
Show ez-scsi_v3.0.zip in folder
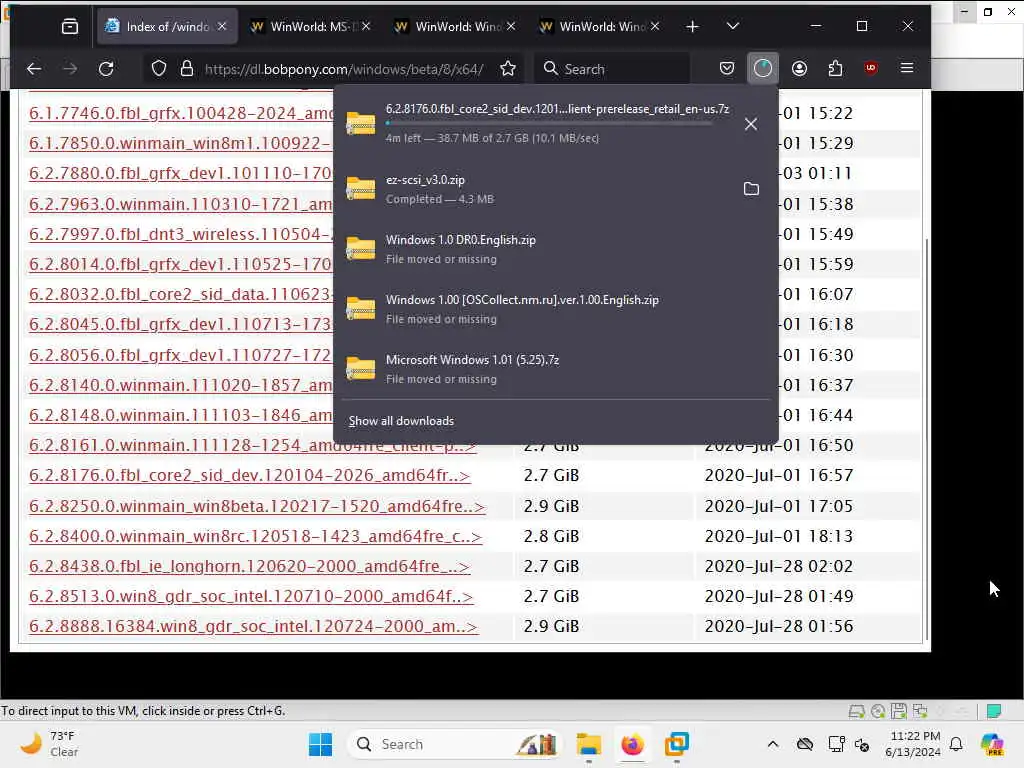(751, 189)
